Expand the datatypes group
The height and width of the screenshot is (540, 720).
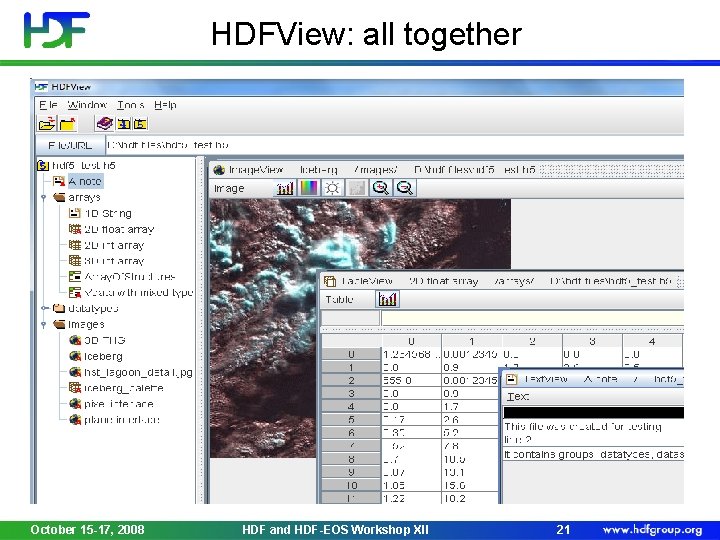coord(44,308)
